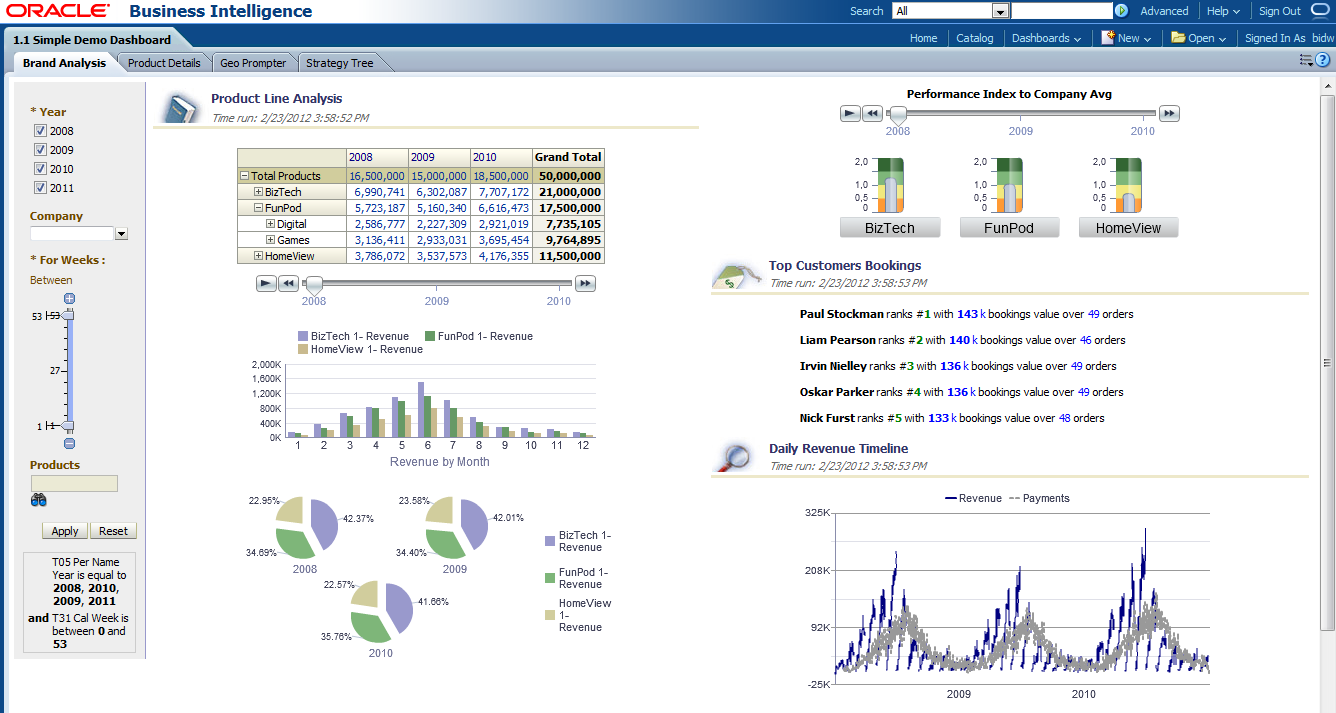Apply the prompt filters
This screenshot has height=713, width=1336.
click(65, 531)
